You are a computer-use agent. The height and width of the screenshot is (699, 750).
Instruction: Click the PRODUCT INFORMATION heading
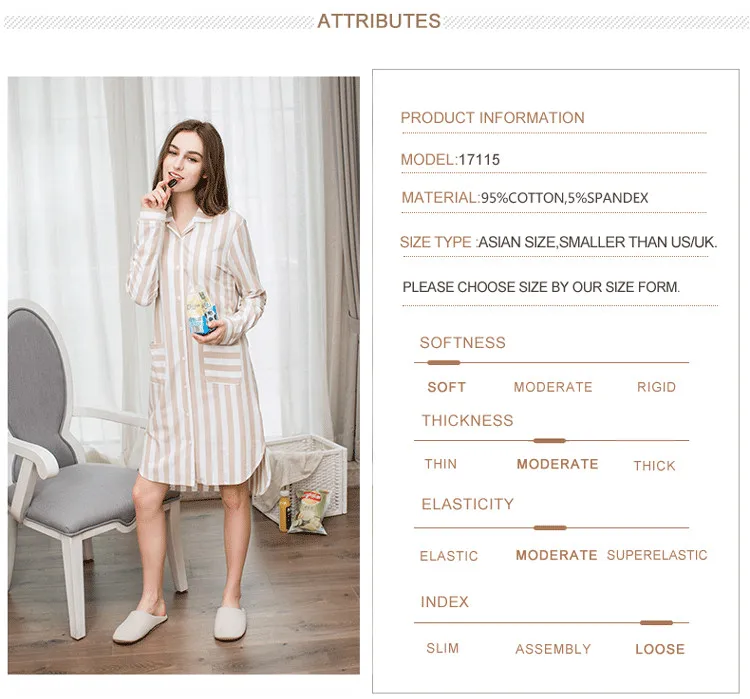pos(492,118)
